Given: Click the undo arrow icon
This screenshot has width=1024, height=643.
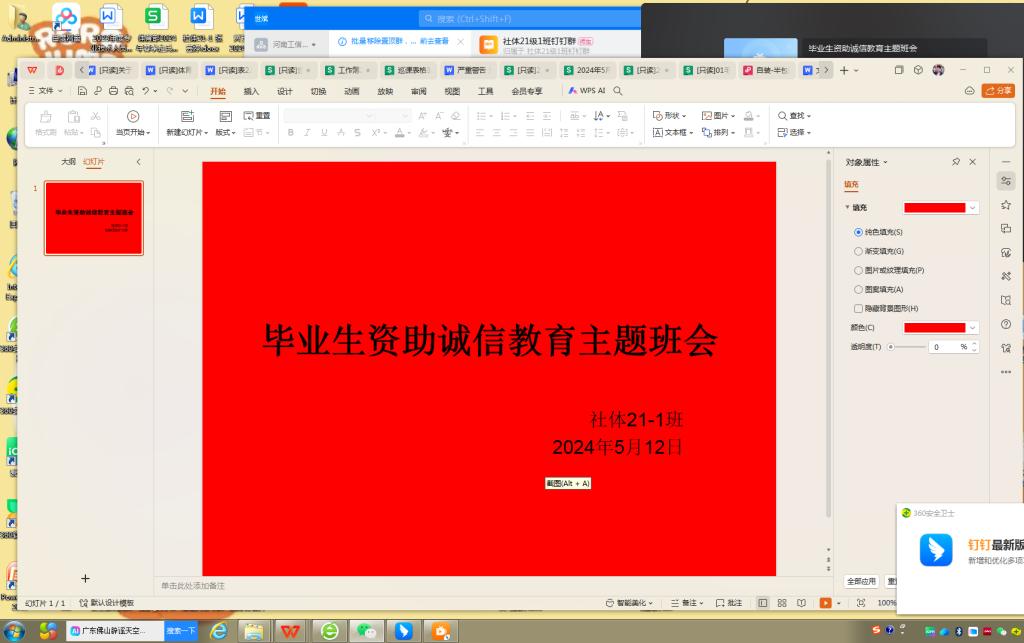Looking at the screenshot, I should (146, 91).
